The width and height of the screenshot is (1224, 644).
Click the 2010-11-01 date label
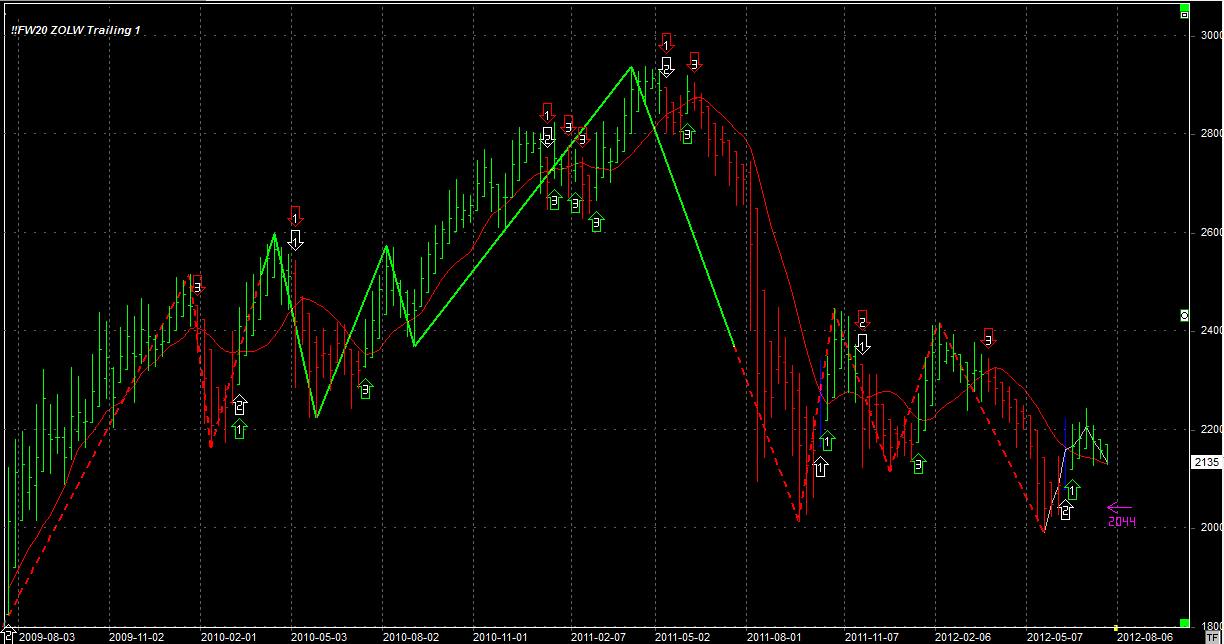tap(501, 636)
